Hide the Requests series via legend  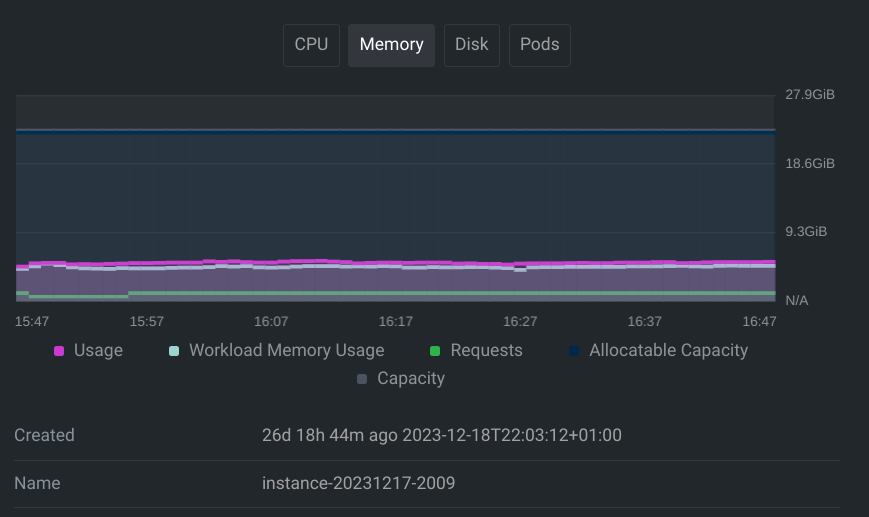tap(486, 351)
